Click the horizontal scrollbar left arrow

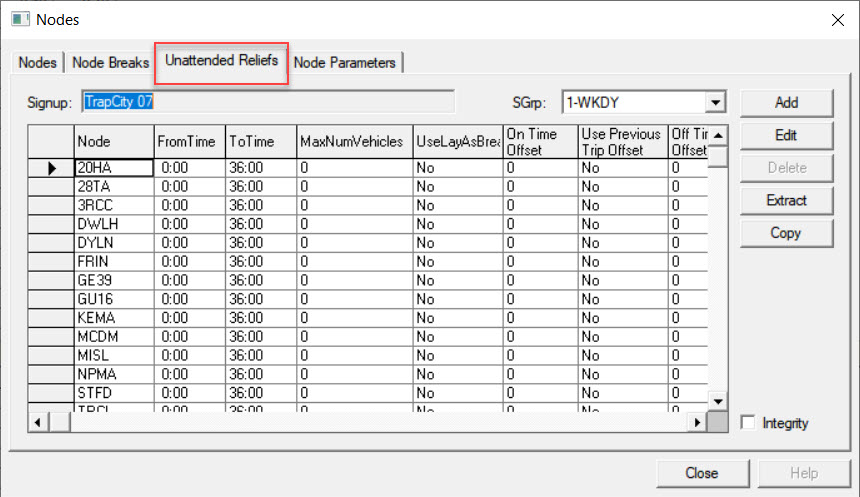38,423
